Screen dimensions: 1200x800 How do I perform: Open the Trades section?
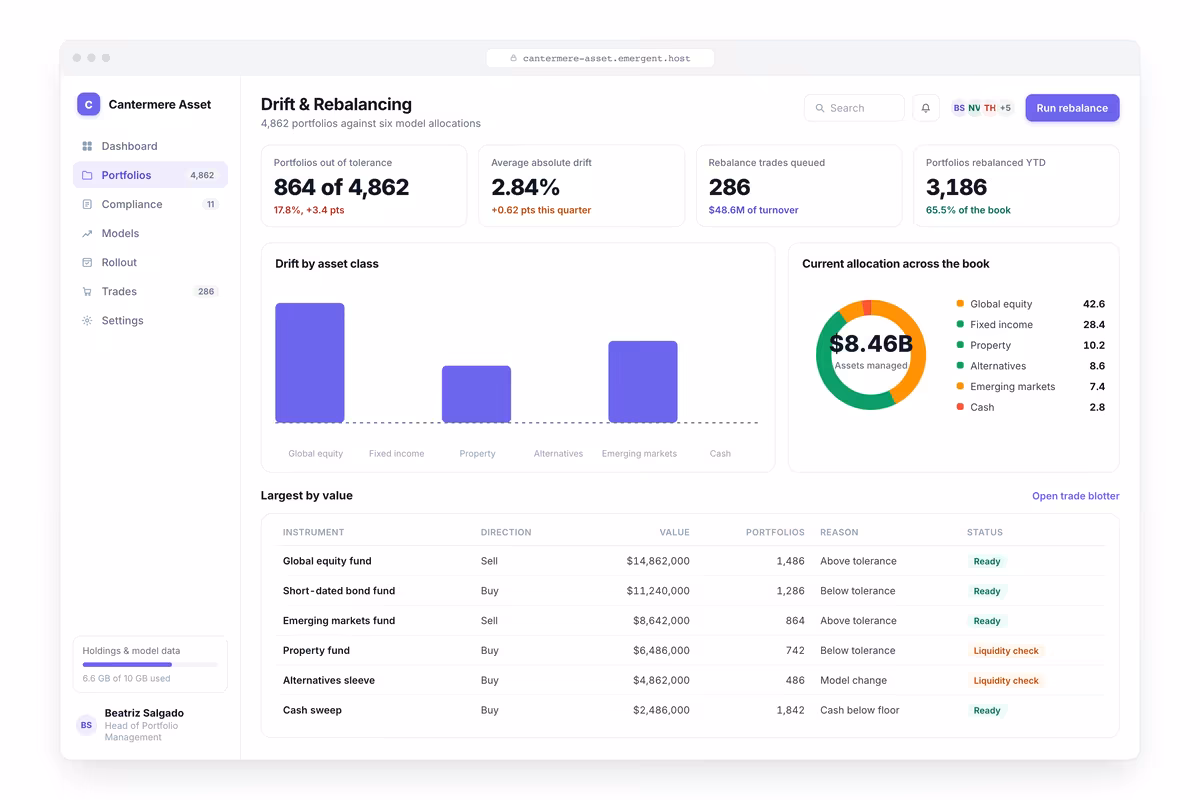coord(150,291)
